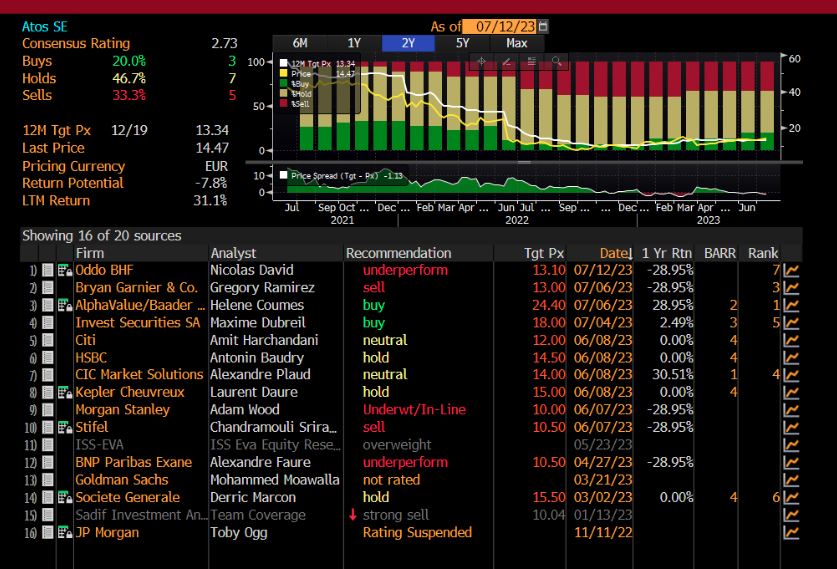837x569 pixels.
Task: Open the rating chart icon for Invest Securities SA
Action: (791, 323)
